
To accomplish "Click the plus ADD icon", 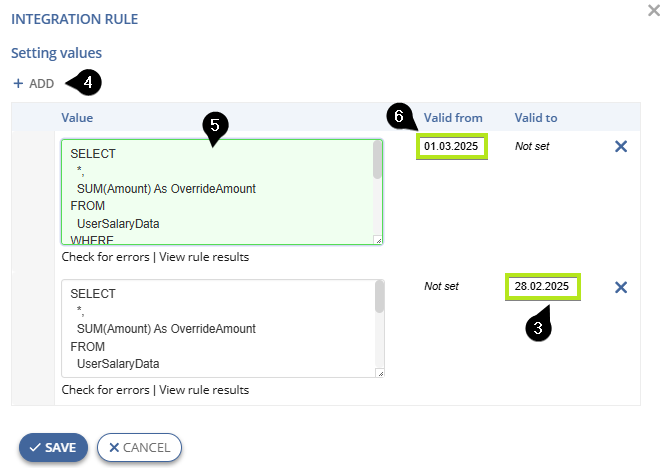I will pyautogui.click(x=18, y=83).
